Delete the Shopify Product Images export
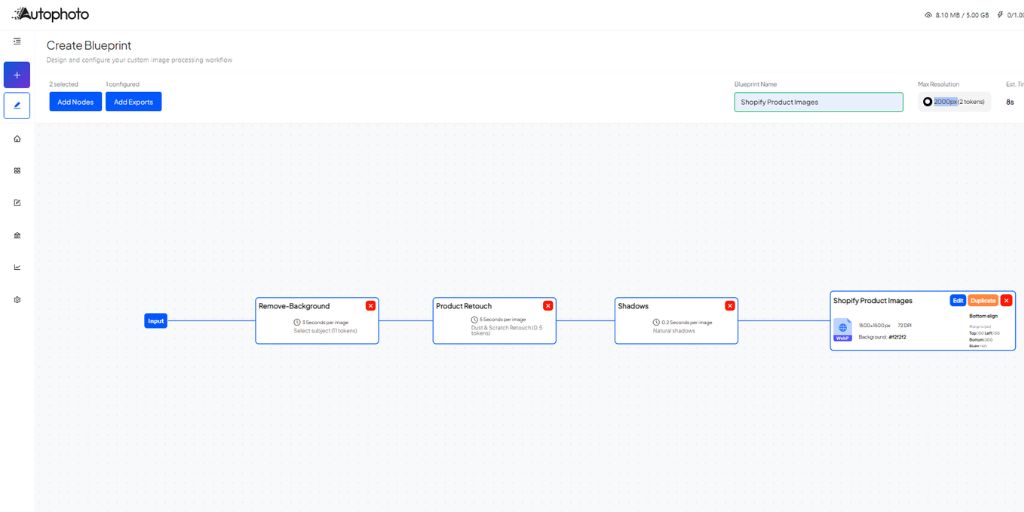1024x512 pixels. (1006, 300)
